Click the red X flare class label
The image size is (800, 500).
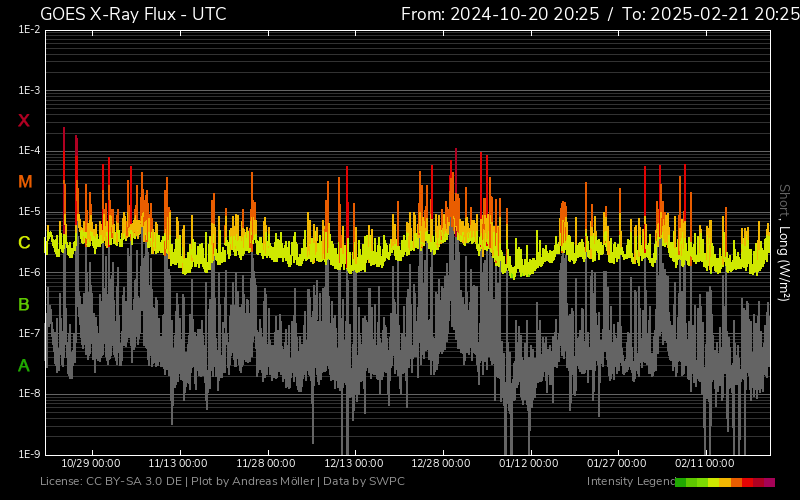[24, 121]
